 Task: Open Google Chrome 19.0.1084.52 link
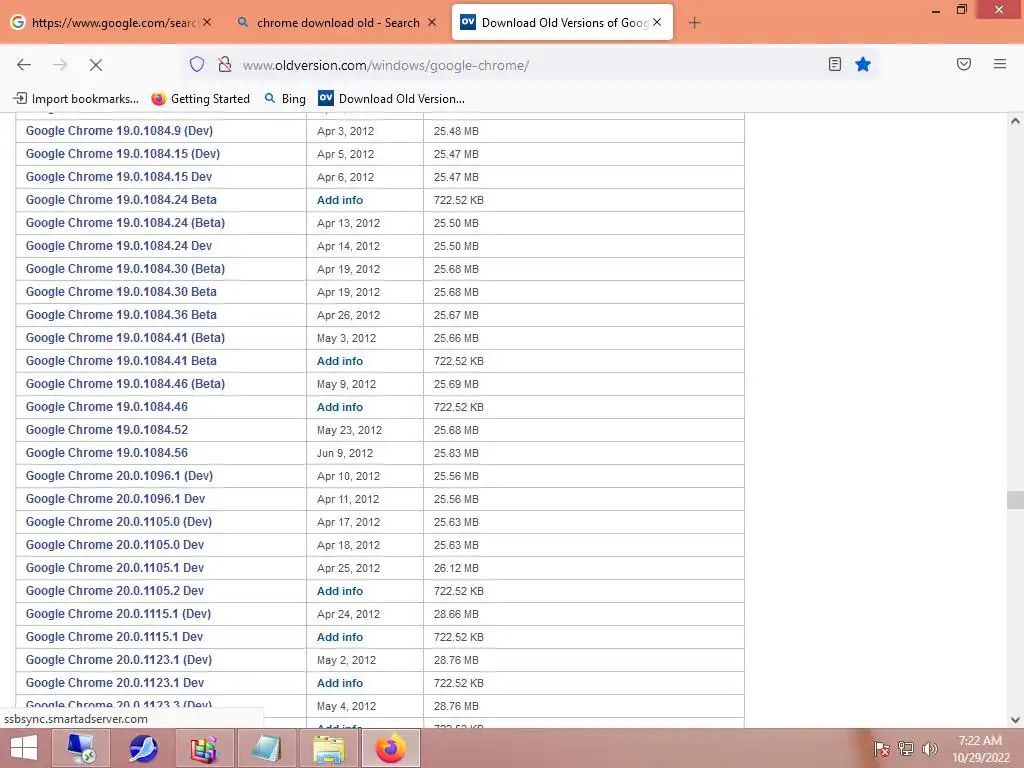[x=106, y=430]
